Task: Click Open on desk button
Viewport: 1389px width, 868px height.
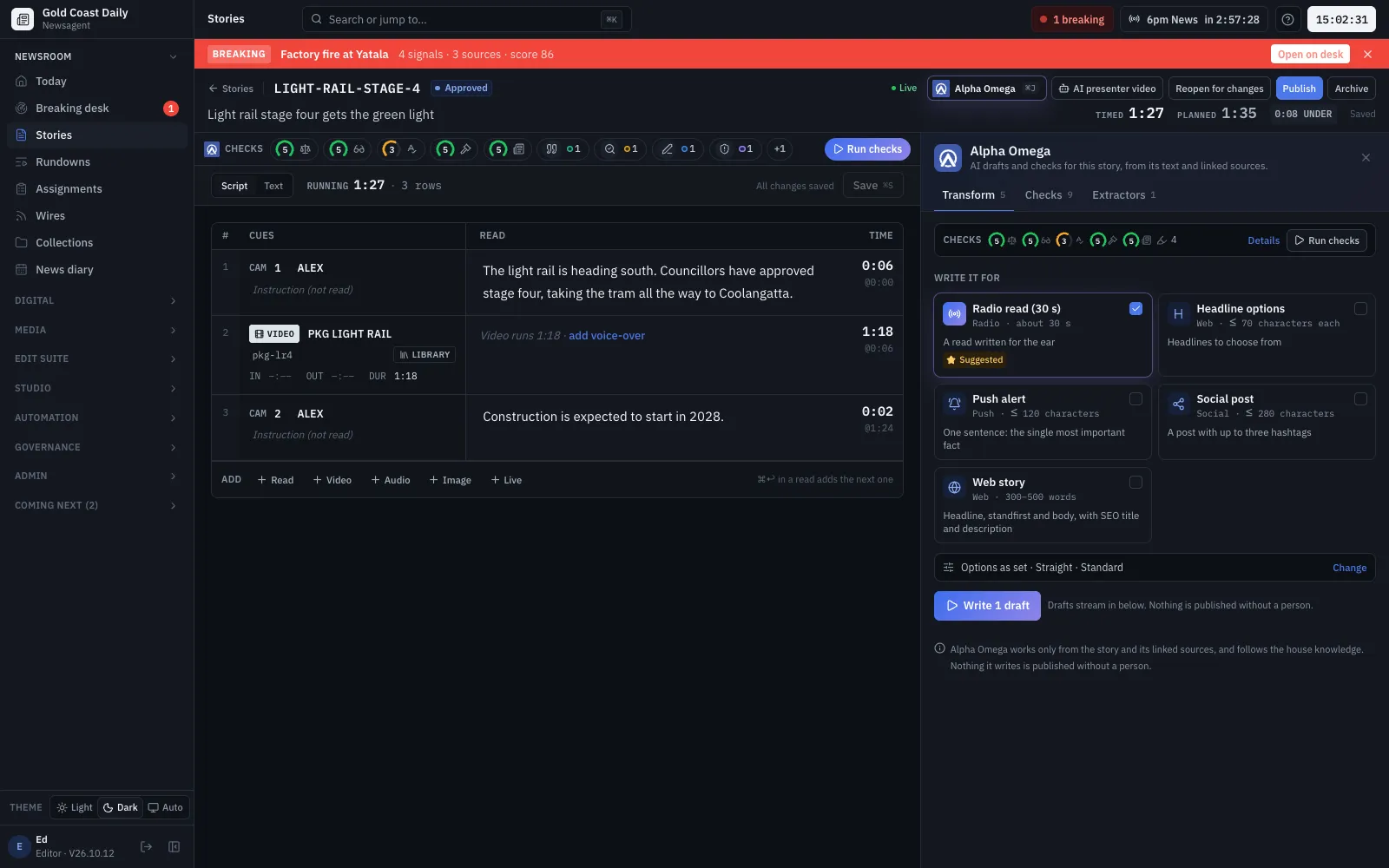Action: click(x=1310, y=54)
